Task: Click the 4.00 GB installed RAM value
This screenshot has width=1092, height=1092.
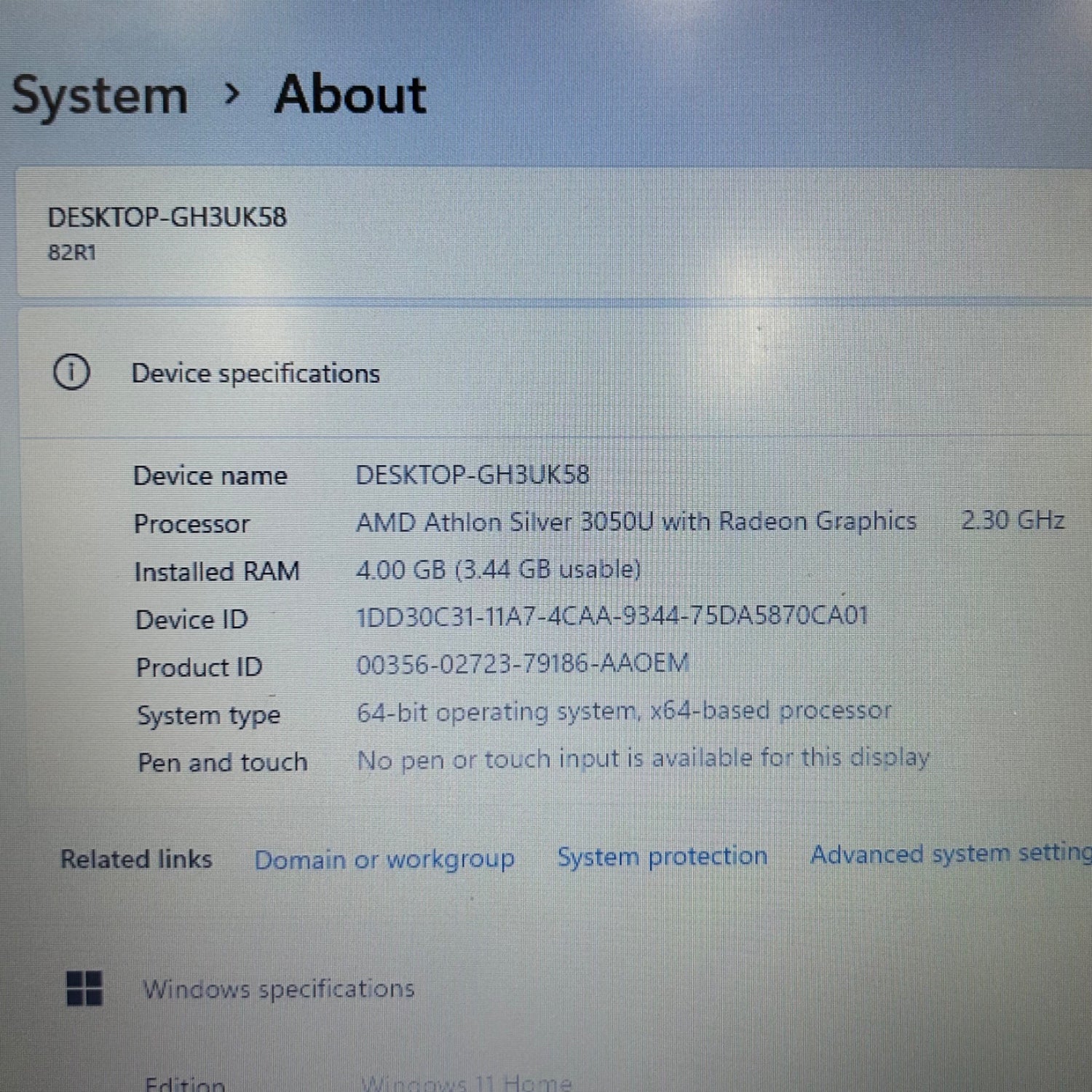Action: coord(499,569)
